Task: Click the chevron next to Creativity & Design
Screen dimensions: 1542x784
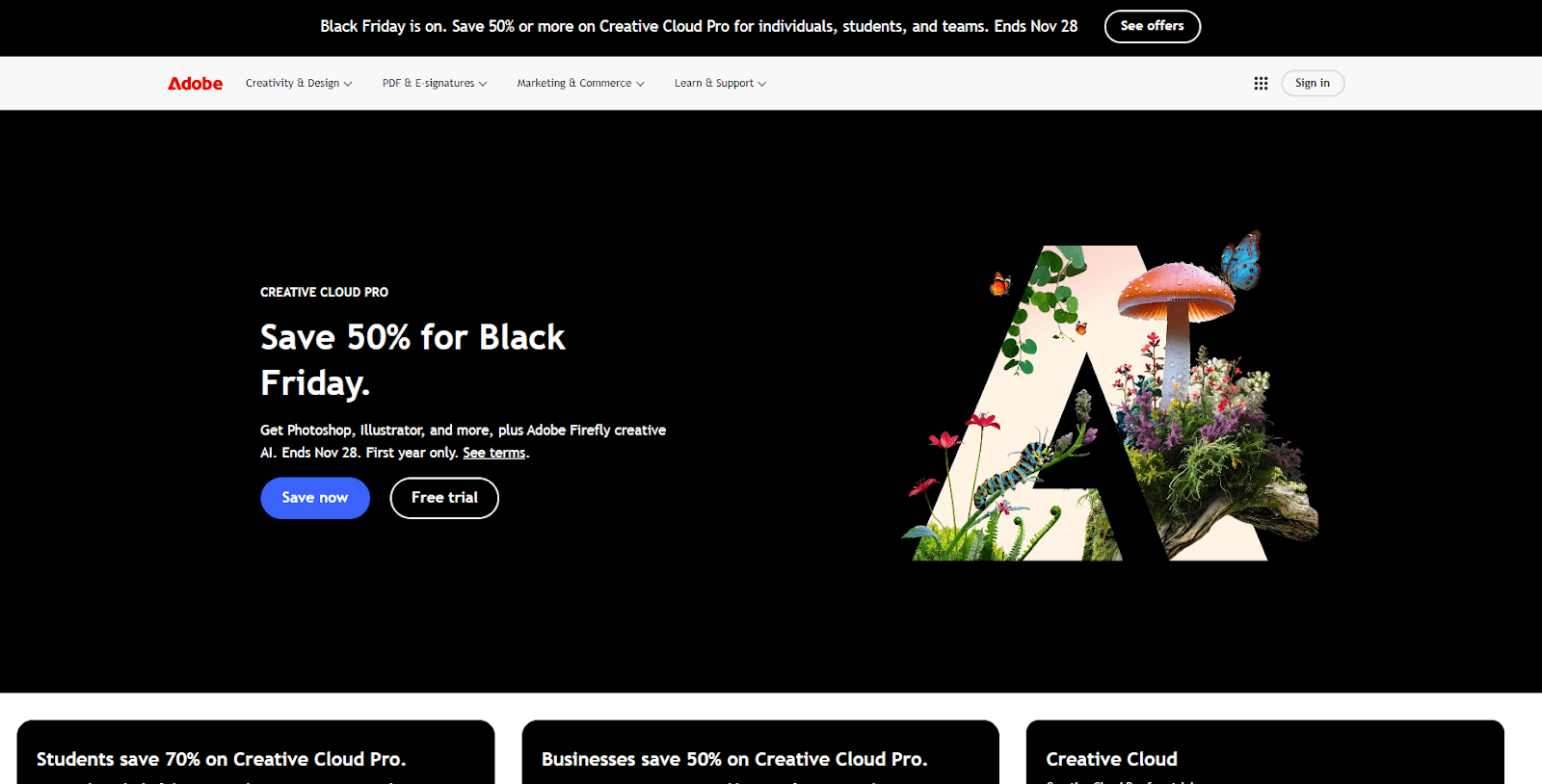Action: [x=348, y=84]
